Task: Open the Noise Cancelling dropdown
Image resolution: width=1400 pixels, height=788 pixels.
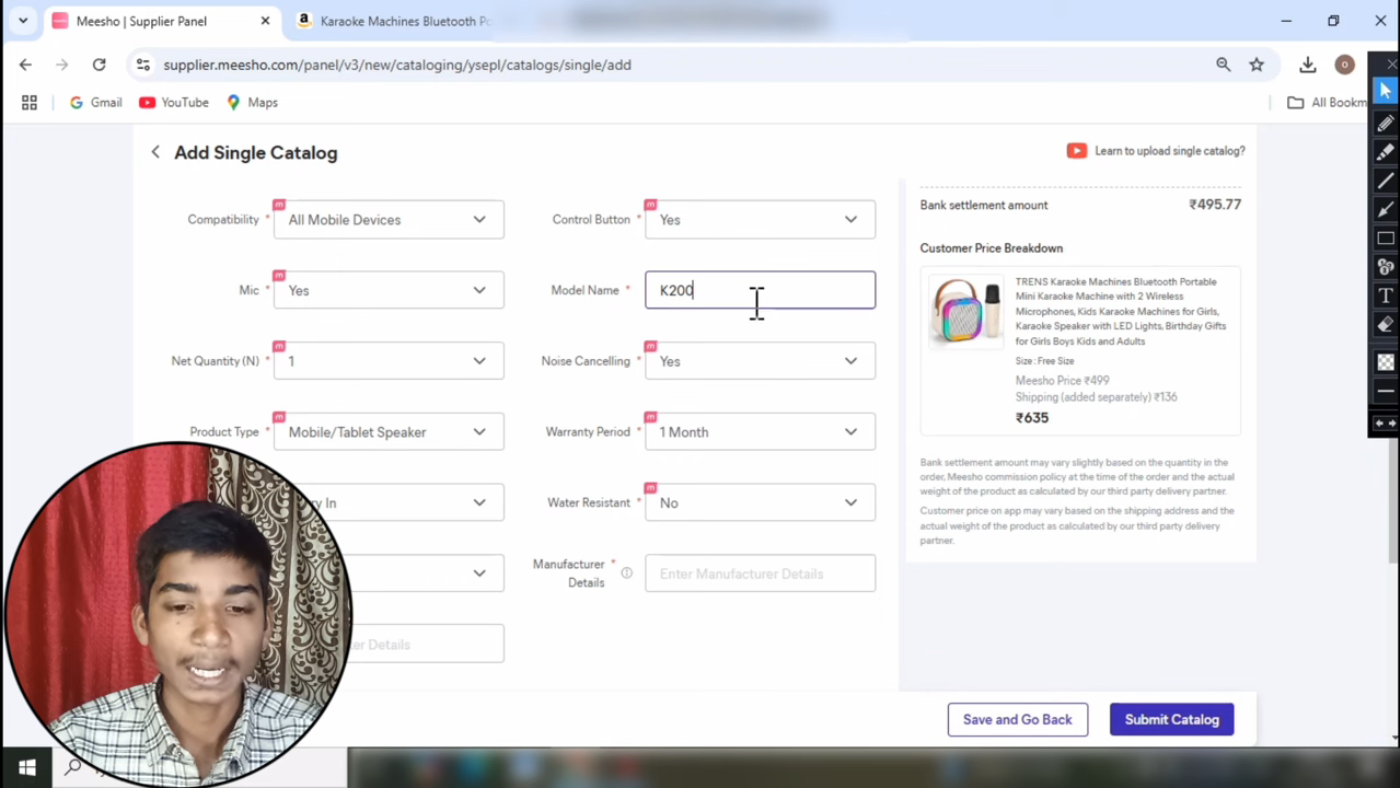Action: (760, 361)
